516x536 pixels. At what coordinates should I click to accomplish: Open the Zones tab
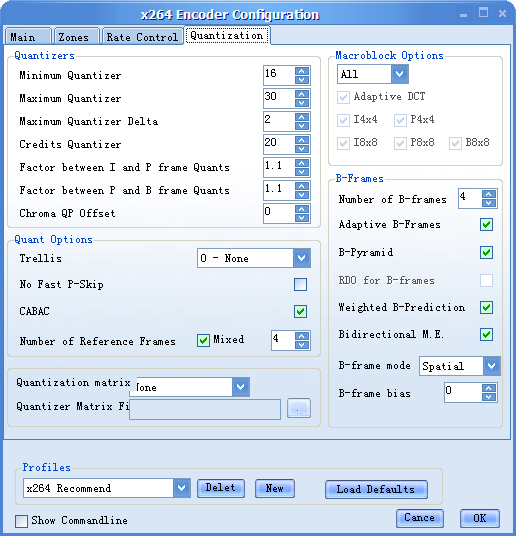pos(74,37)
